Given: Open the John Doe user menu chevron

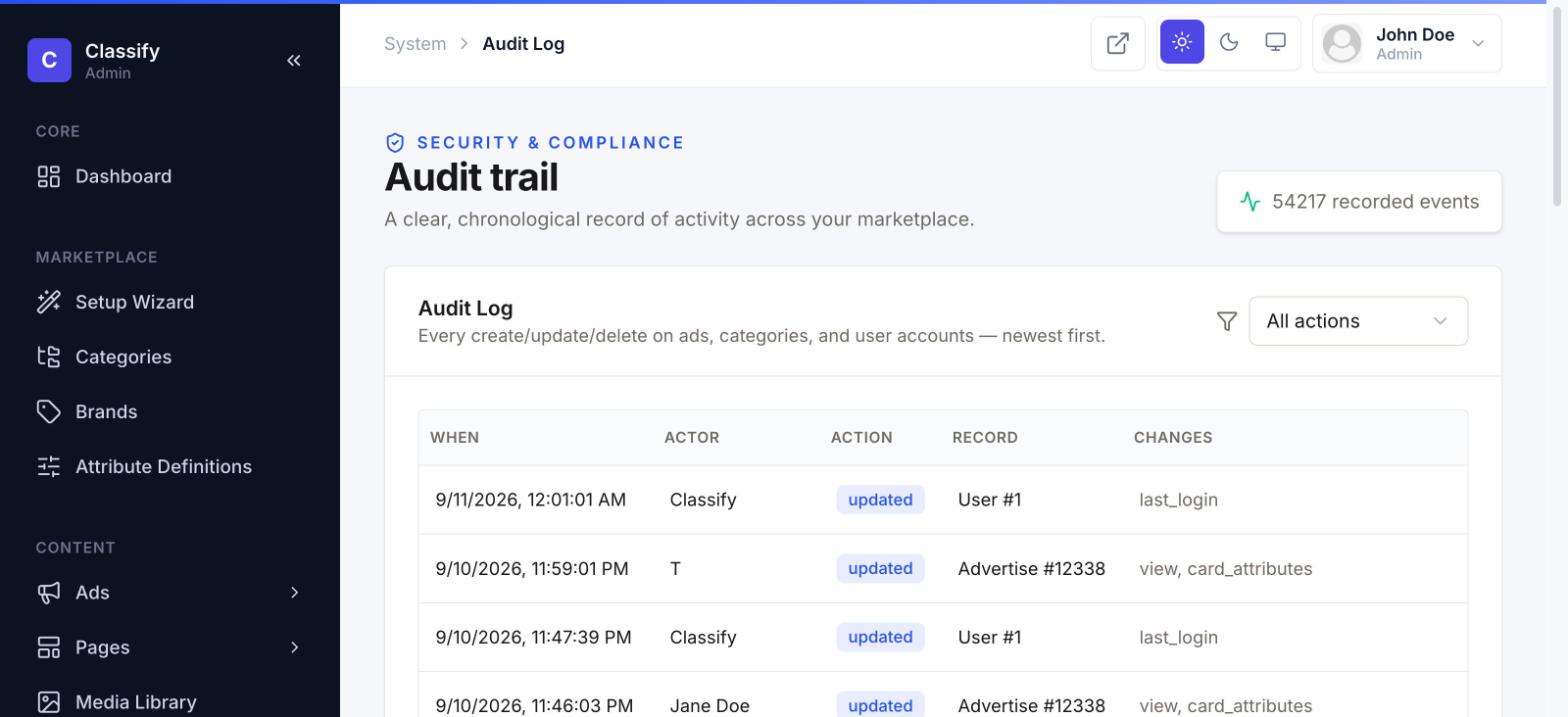Looking at the screenshot, I should coord(1478,43).
